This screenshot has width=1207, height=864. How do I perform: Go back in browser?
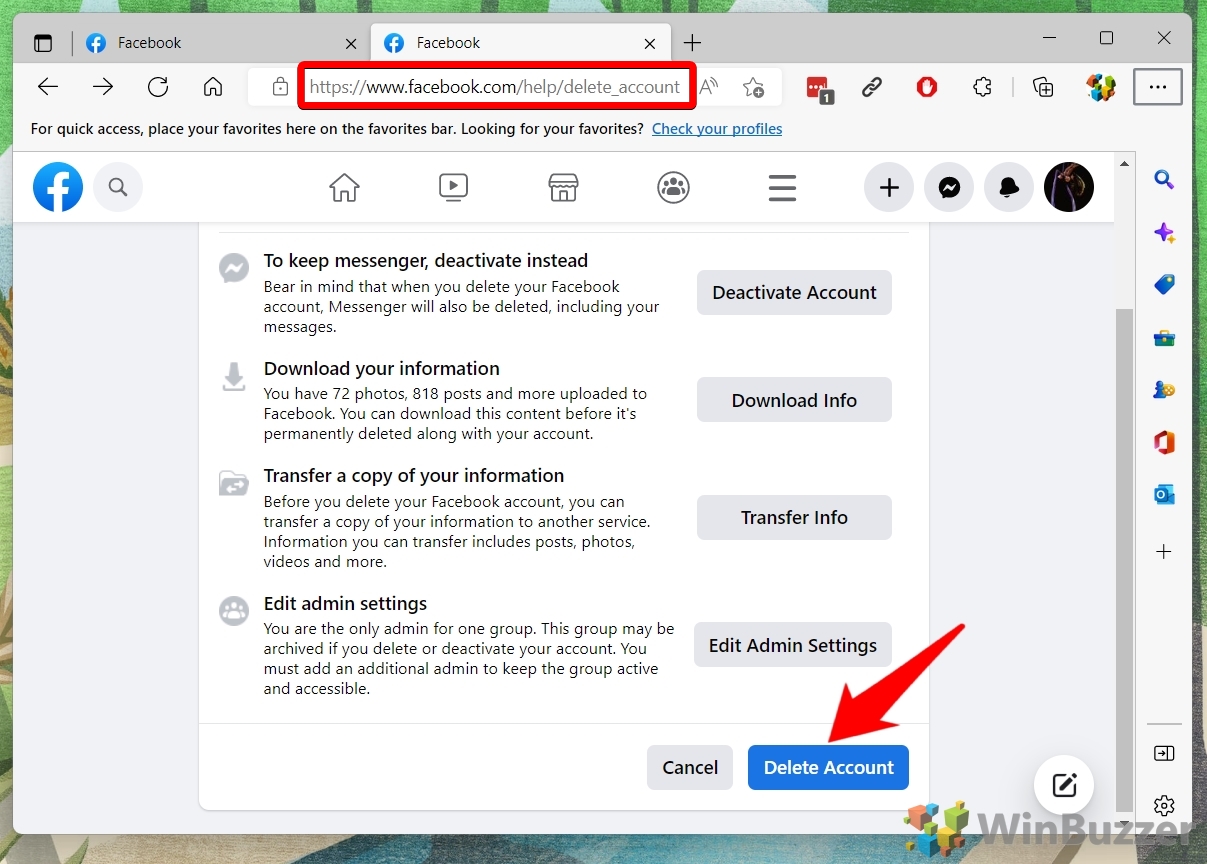[48, 87]
